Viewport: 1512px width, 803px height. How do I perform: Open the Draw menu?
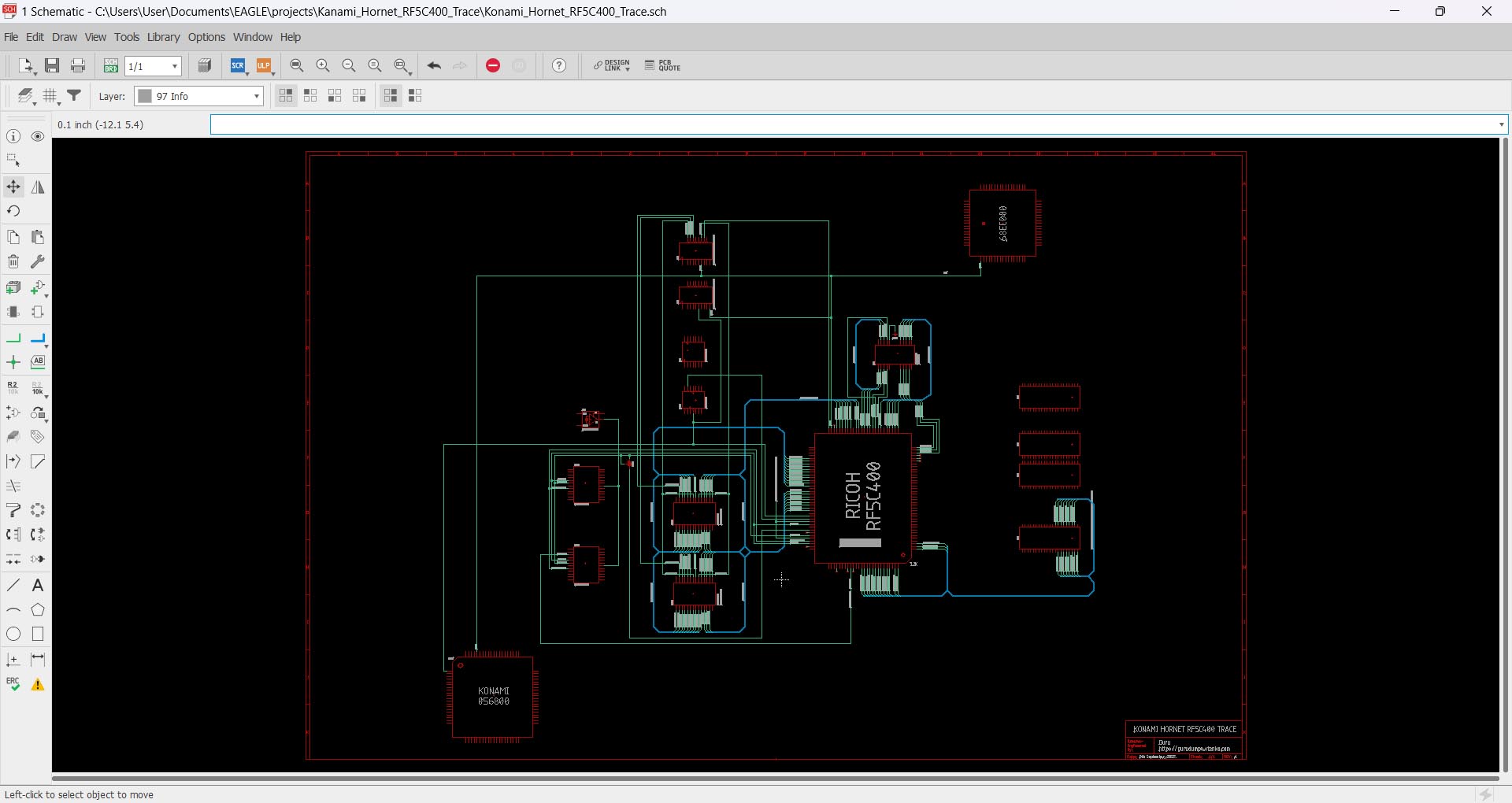point(65,37)
